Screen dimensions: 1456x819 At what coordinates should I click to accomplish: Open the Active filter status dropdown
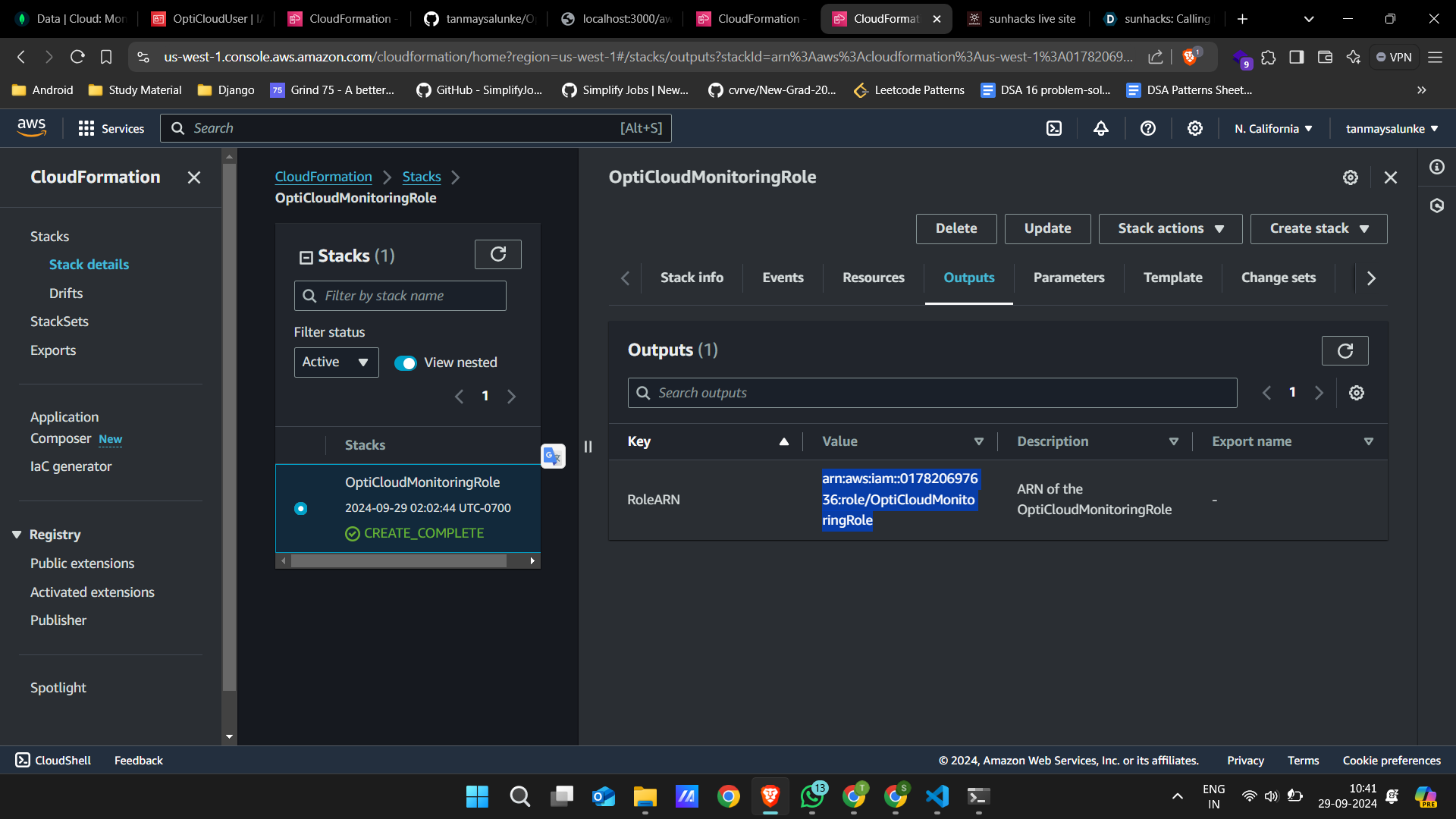[336, 362]
